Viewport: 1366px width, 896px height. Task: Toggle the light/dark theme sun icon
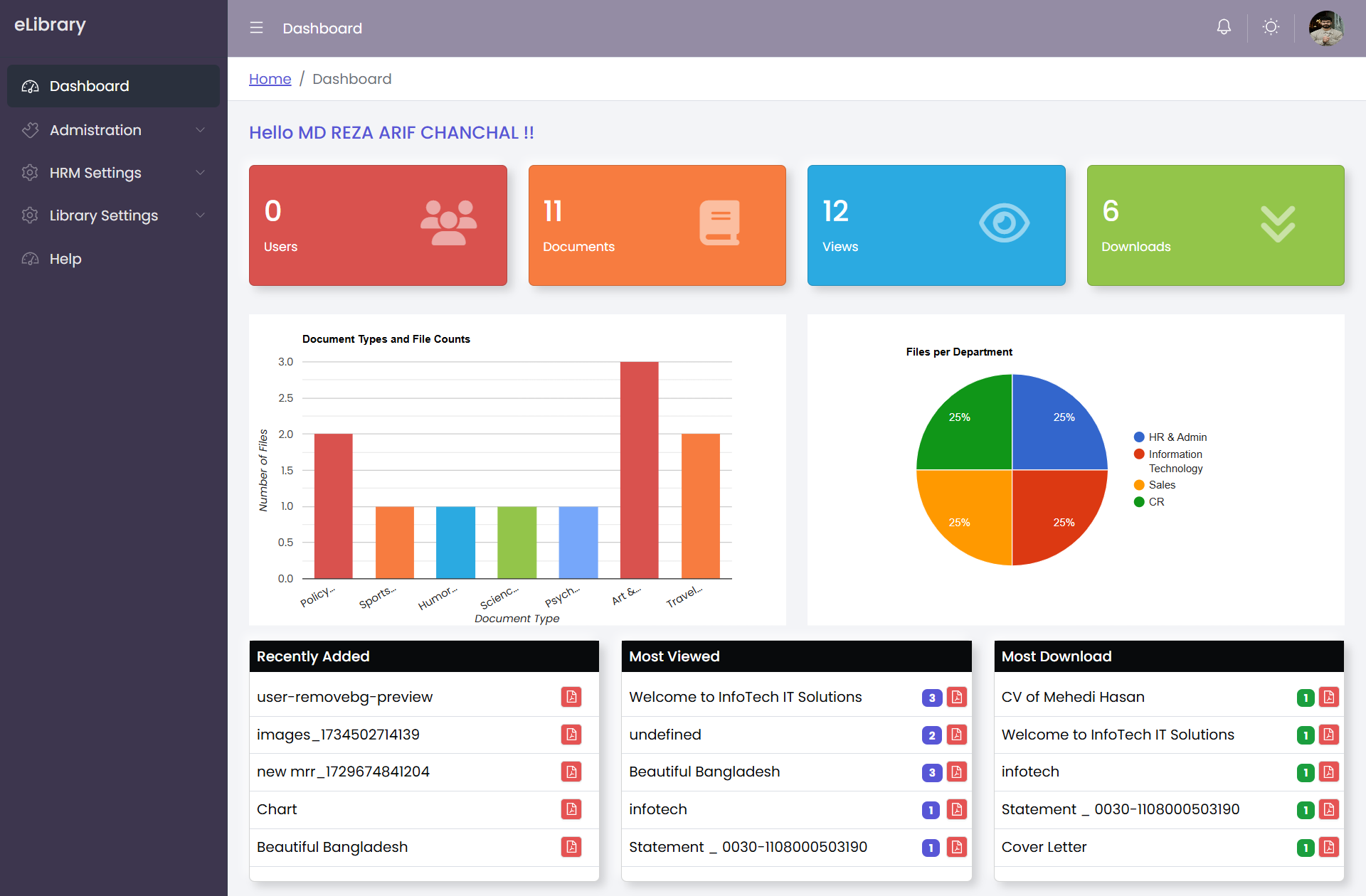1271,27
